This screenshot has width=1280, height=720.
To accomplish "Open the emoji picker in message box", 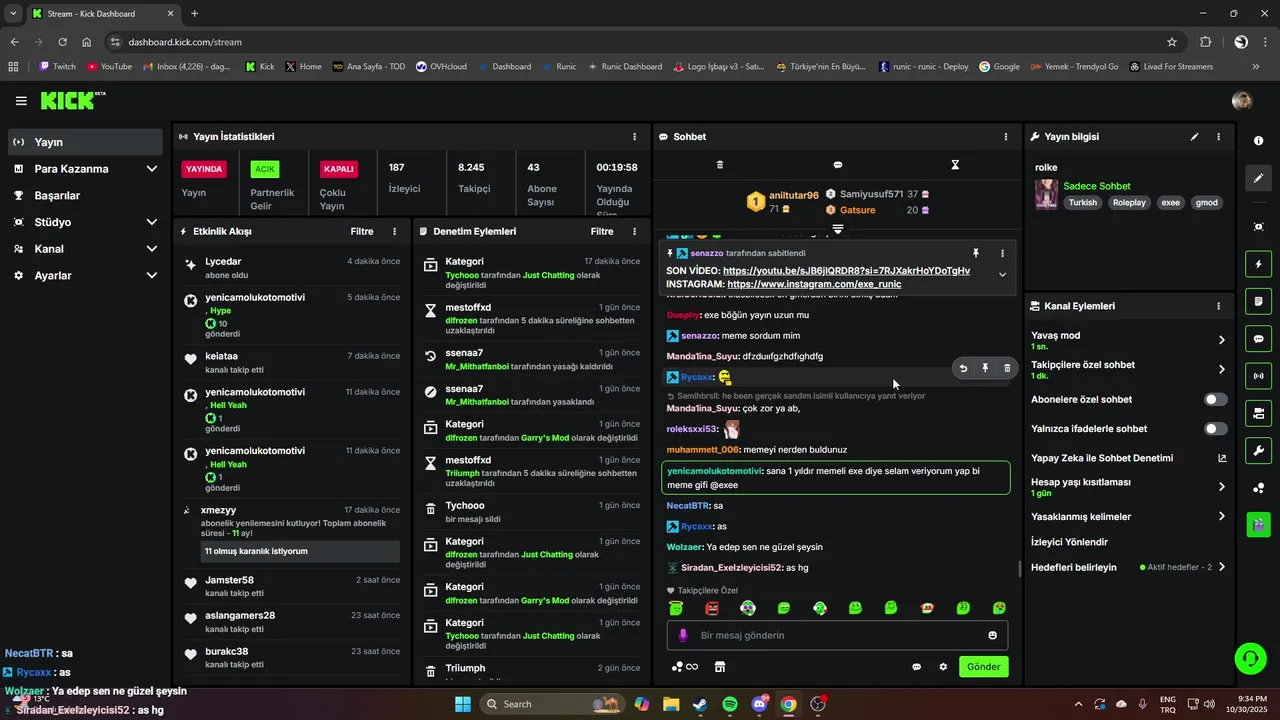I will click(x=992, y=635).
